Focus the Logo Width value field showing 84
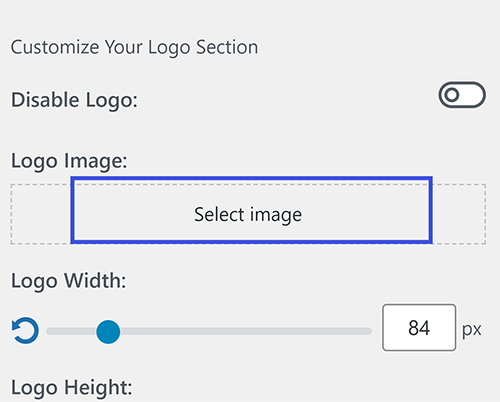Image resolution: width=500 pixels, height=402 pixels. (x=419, y=327)
